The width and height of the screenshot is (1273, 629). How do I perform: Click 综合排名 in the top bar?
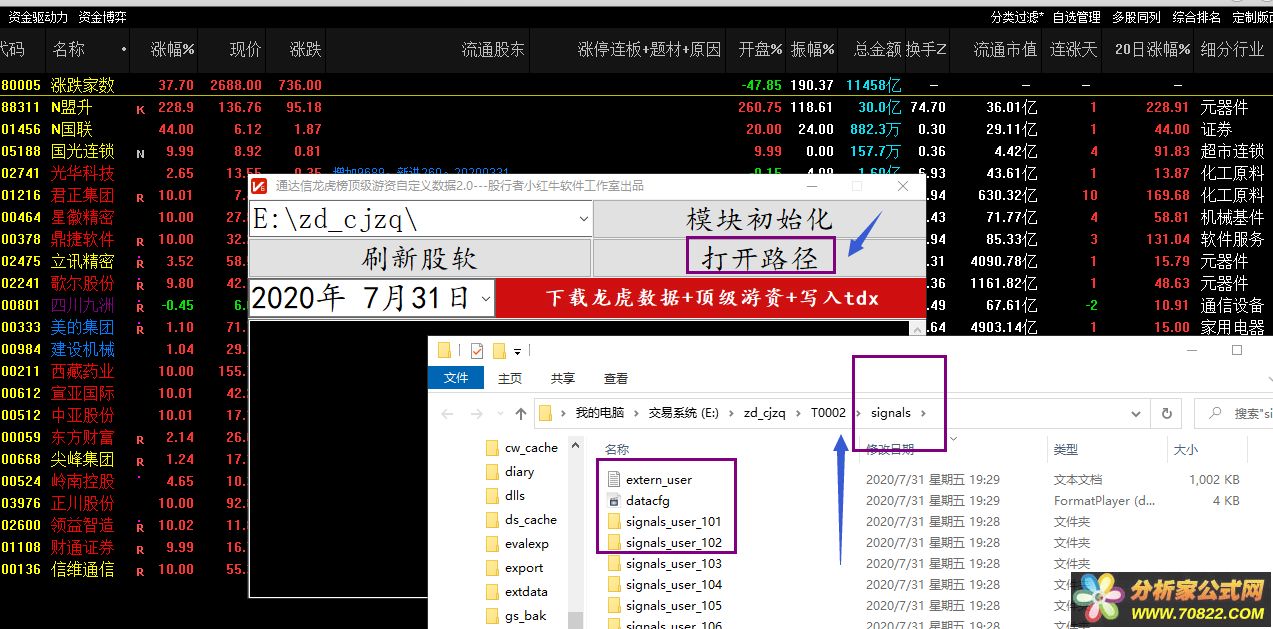[x=1197, y=17]
